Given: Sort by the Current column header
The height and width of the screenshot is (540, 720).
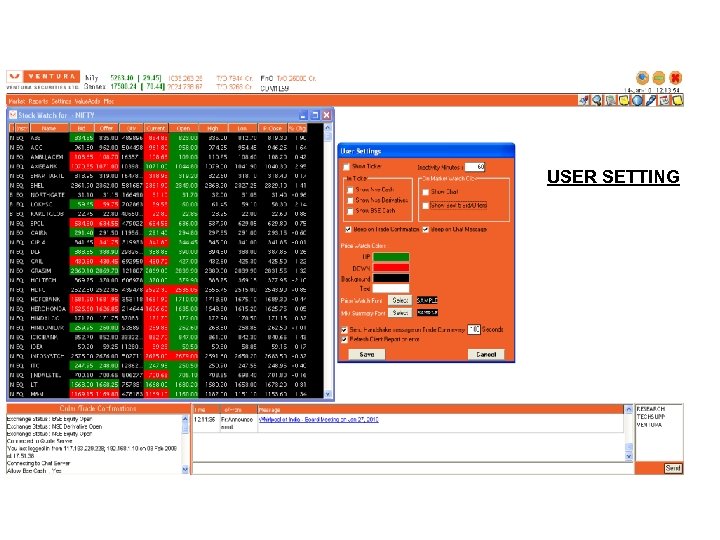Looking at the screenshot, I should pyautogui.click(x=156, y=128).
